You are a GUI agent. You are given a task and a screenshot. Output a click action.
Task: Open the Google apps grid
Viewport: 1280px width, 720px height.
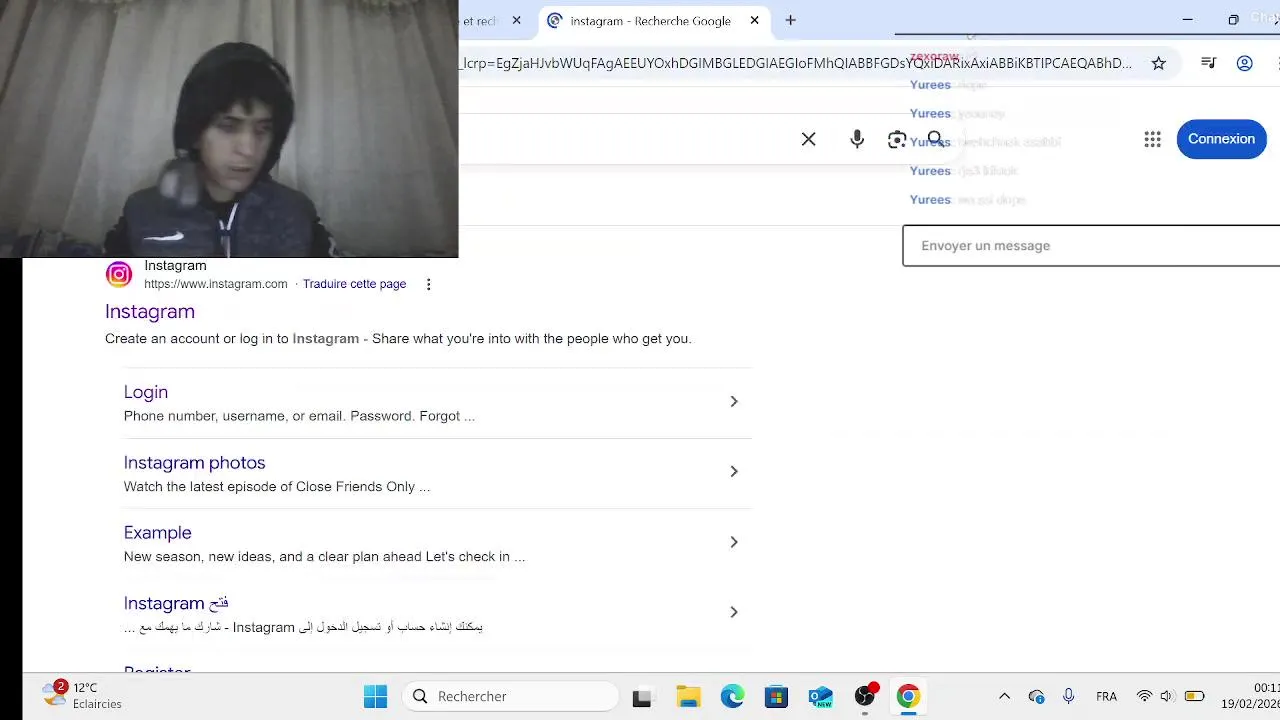pyautogui.click(x=1152, y=139)
